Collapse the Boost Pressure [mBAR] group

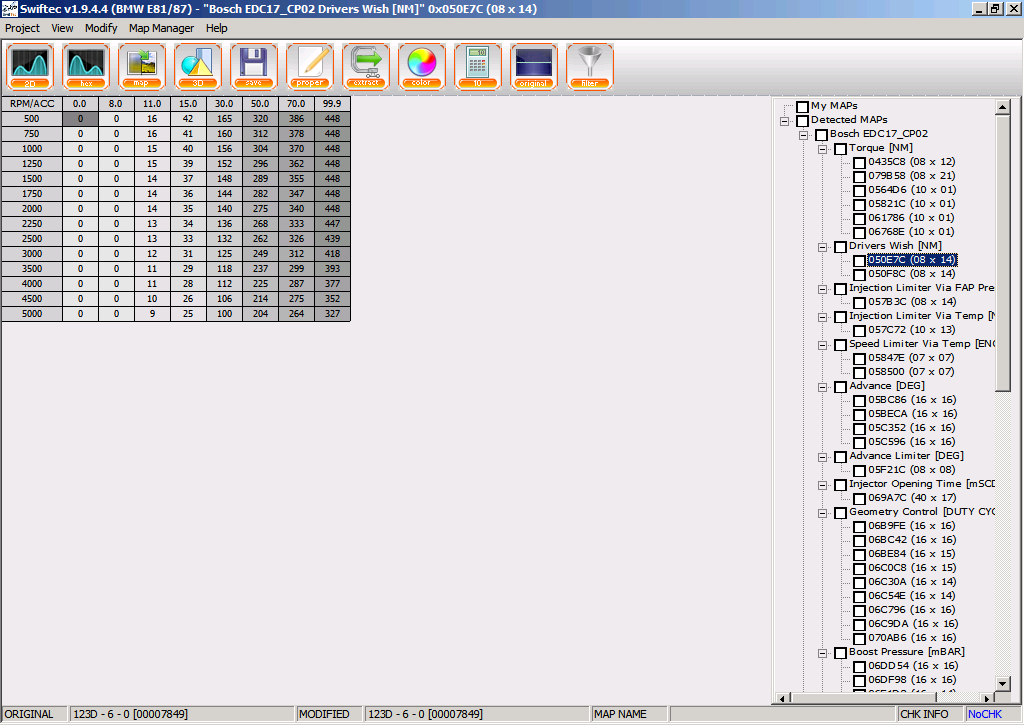click(x=822, y=652)
